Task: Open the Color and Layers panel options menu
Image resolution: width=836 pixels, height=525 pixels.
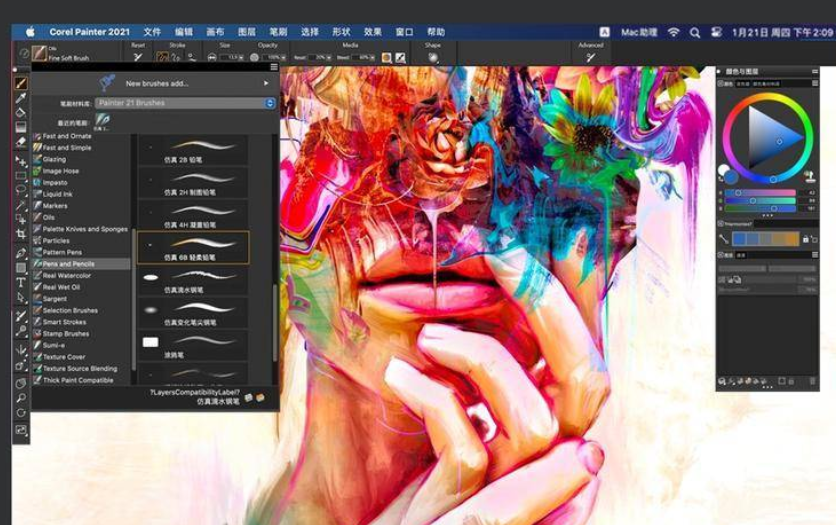Action: 815,71
